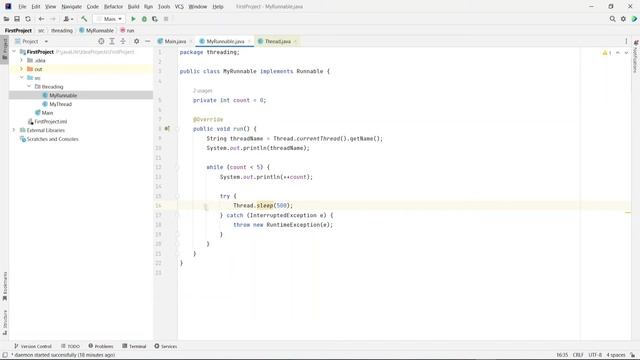Image resolution: width=640 pixels, height=360 pixels.
Task: Build project using the hammer icon
Action: (x=84, y=19)
